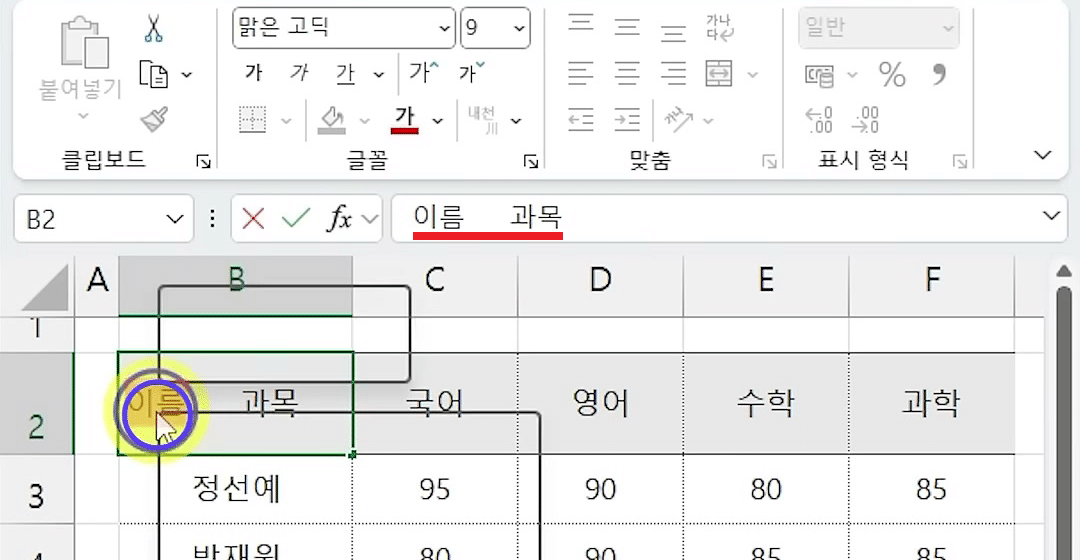This screenshot has height=560, width=1080.
Task: Open the 클립보드 dialog launcher
Action: pyautogui.click(x=203, y=162)
